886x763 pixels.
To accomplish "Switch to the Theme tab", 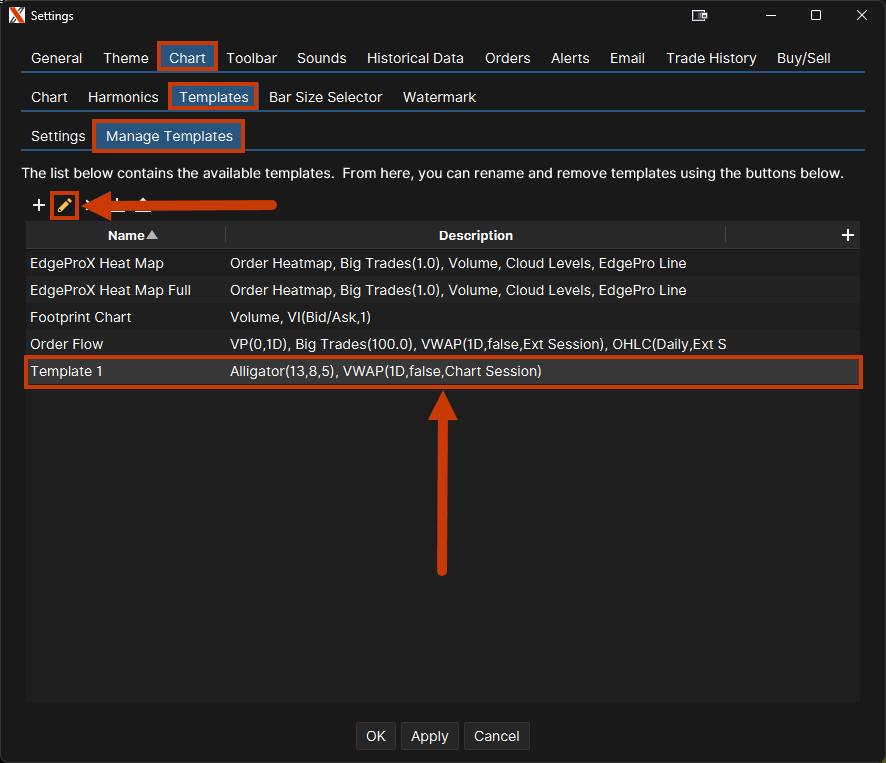I will [126, 58].
